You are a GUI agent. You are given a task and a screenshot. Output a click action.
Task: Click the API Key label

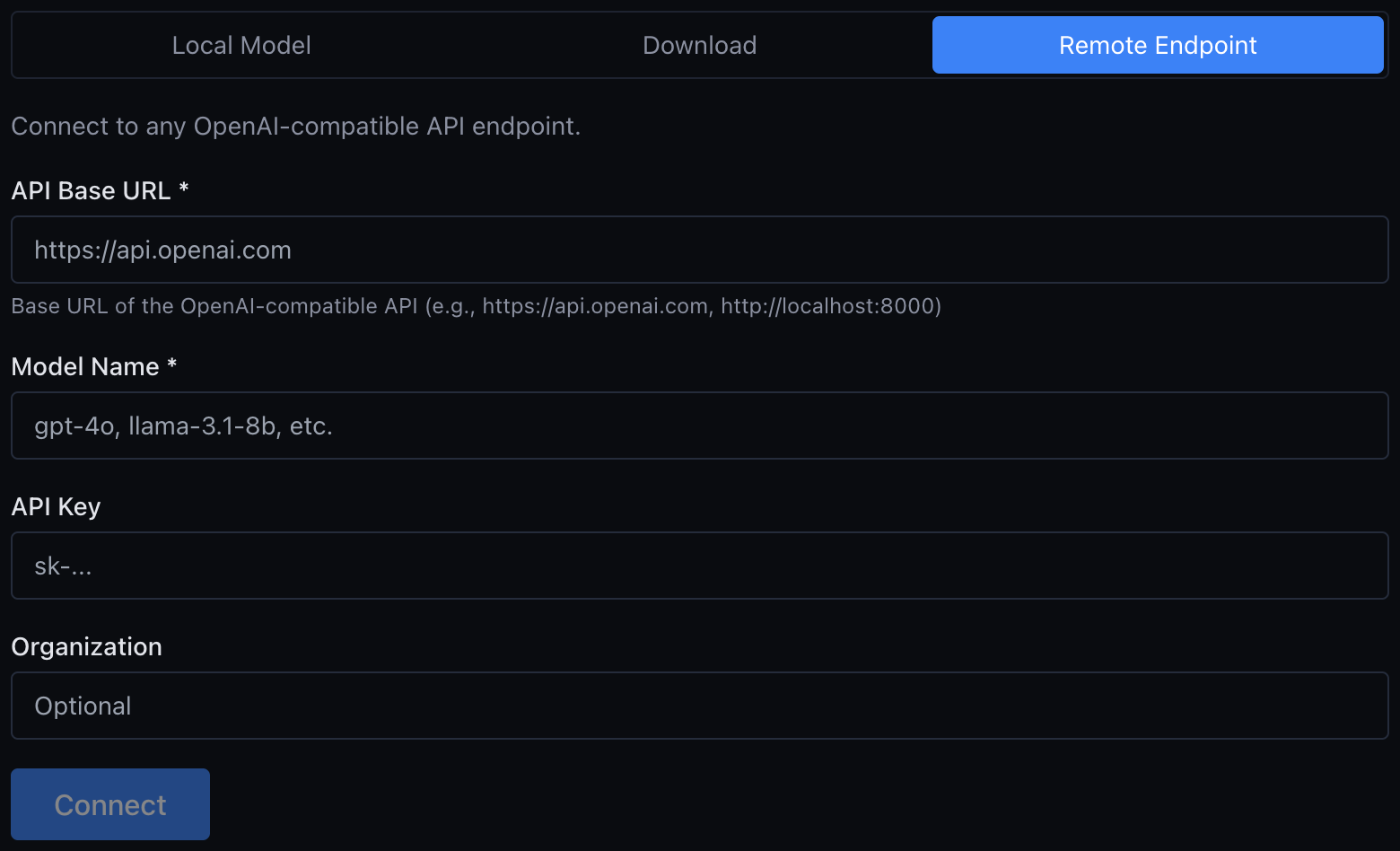click(x=56, y=506)
